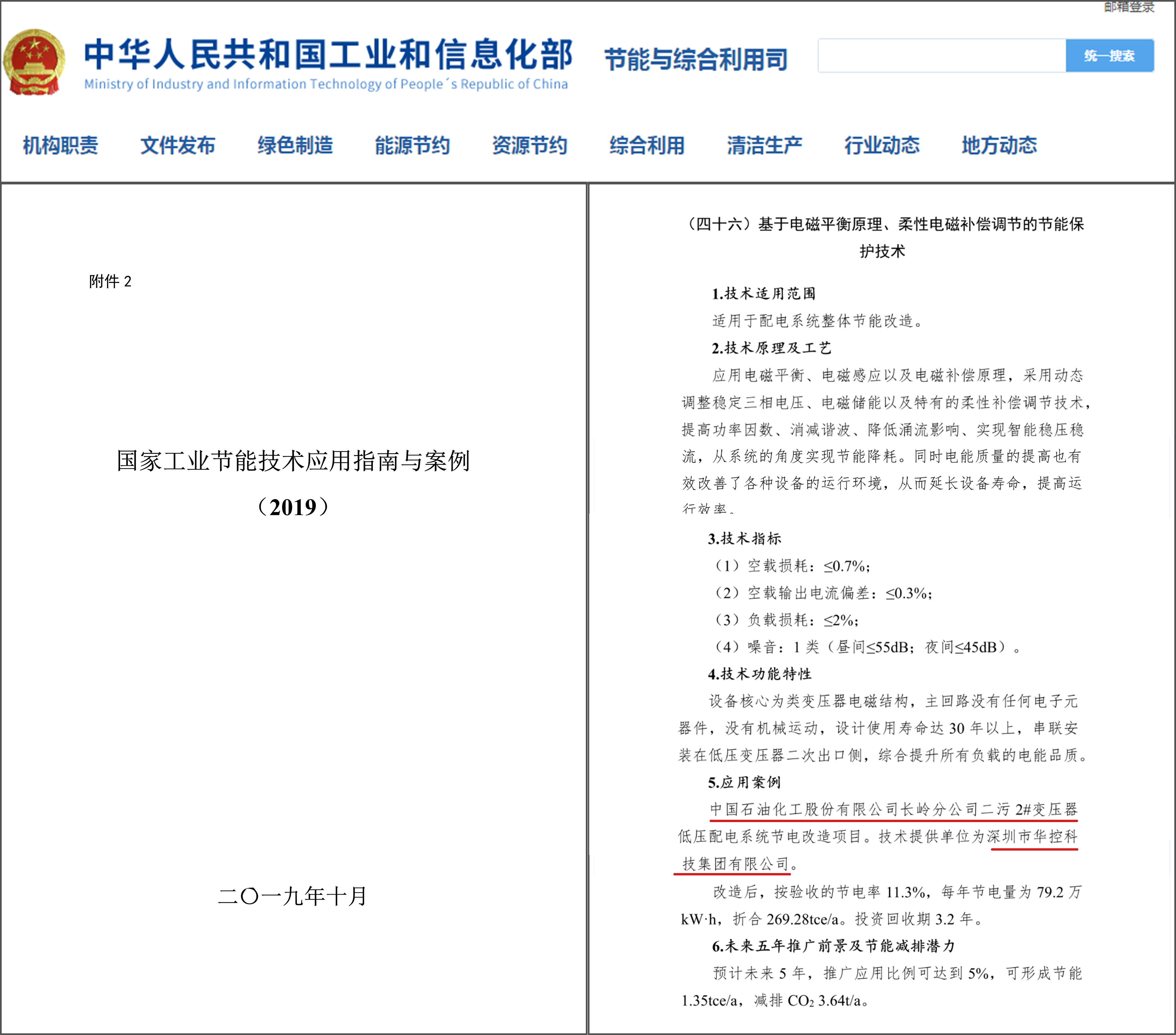Focus the search input field
1176x1035 pixels.
point(942,56)
